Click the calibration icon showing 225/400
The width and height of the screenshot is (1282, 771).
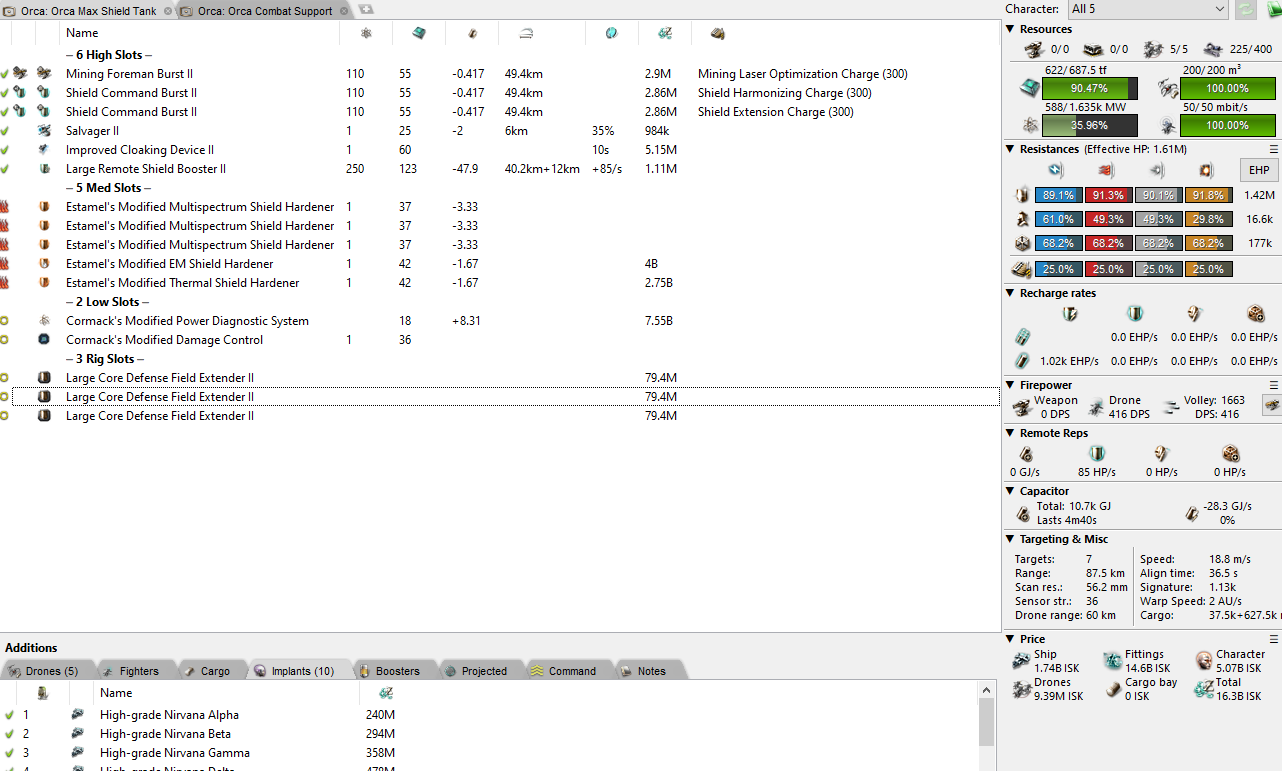tap(1213, 49)
